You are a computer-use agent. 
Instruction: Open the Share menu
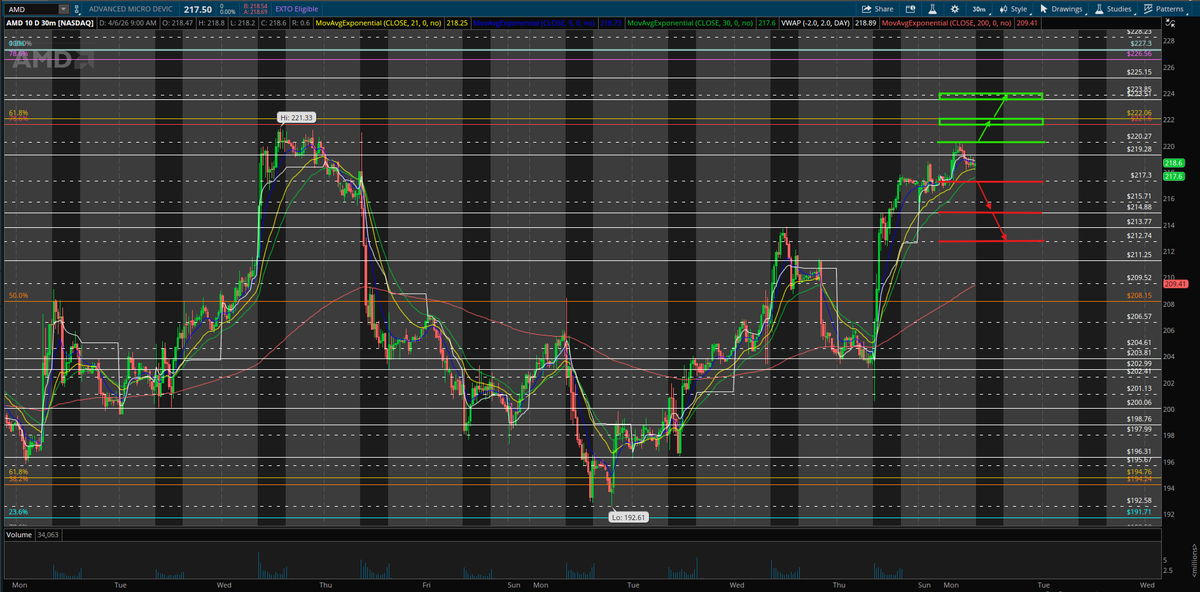click(x=877, y=9)
